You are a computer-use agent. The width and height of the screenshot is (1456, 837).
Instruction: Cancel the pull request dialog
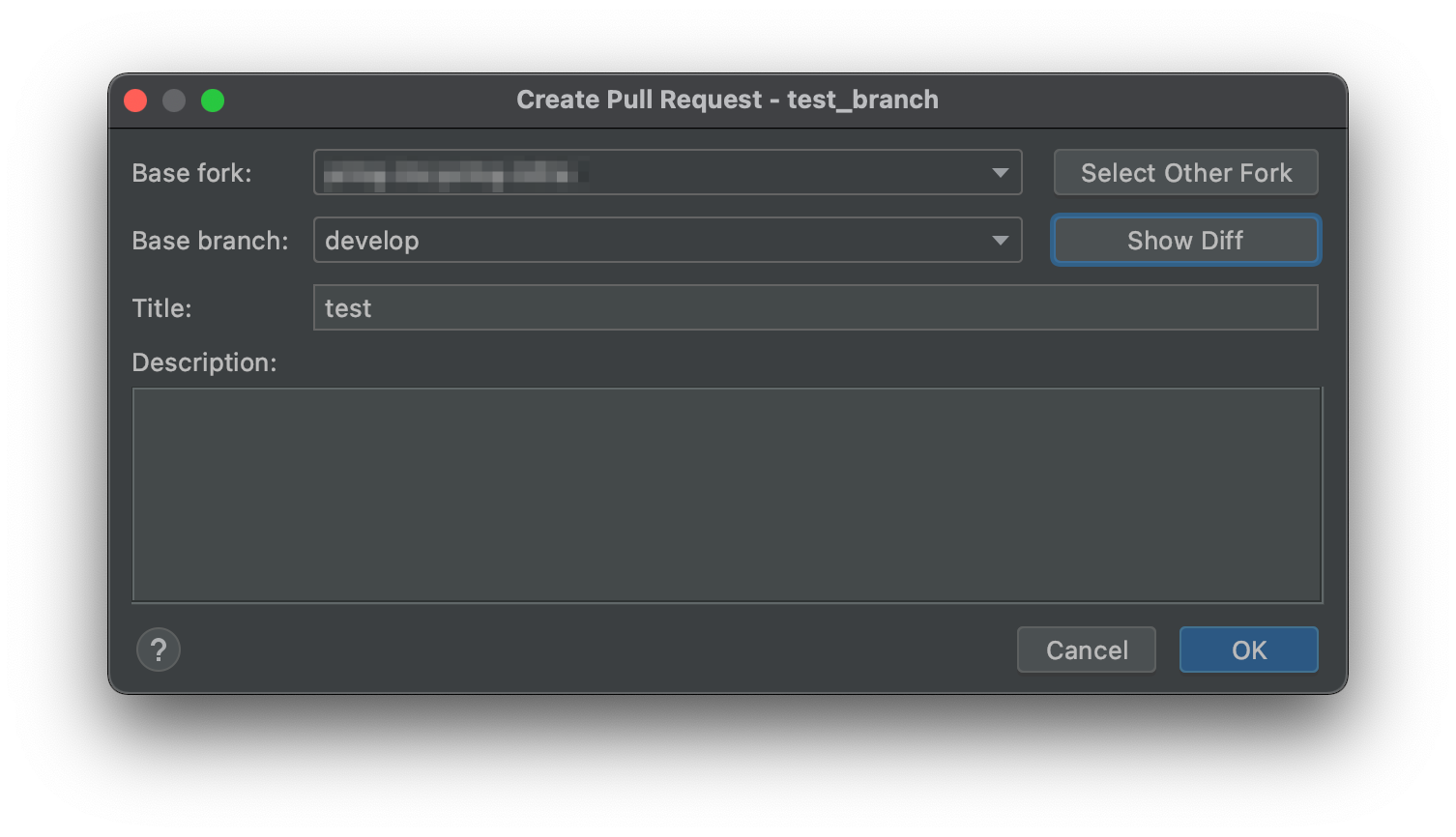click(1087, 649)
